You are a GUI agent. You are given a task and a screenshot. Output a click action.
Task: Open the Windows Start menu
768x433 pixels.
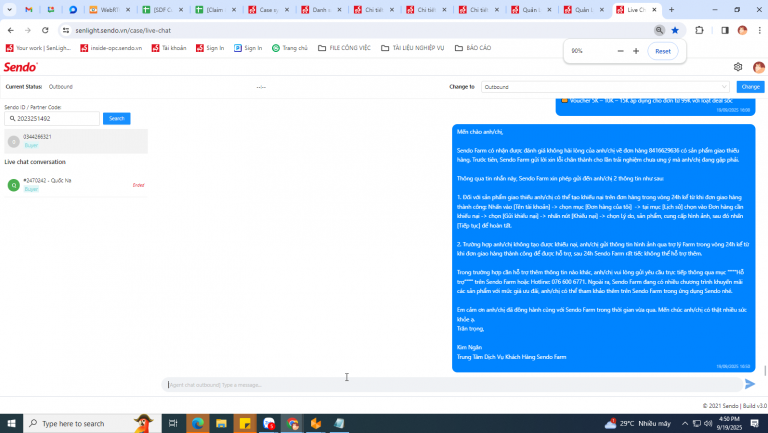pos(11,423)
